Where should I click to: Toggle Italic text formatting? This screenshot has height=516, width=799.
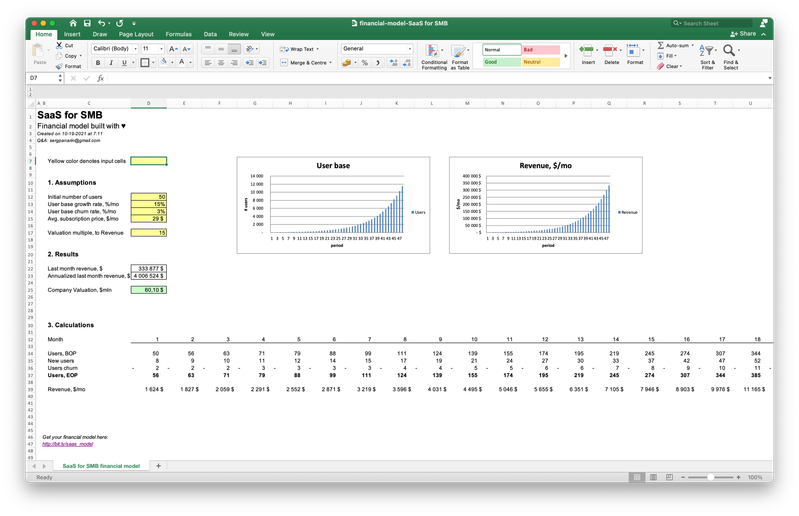click(x=112, y=62)
